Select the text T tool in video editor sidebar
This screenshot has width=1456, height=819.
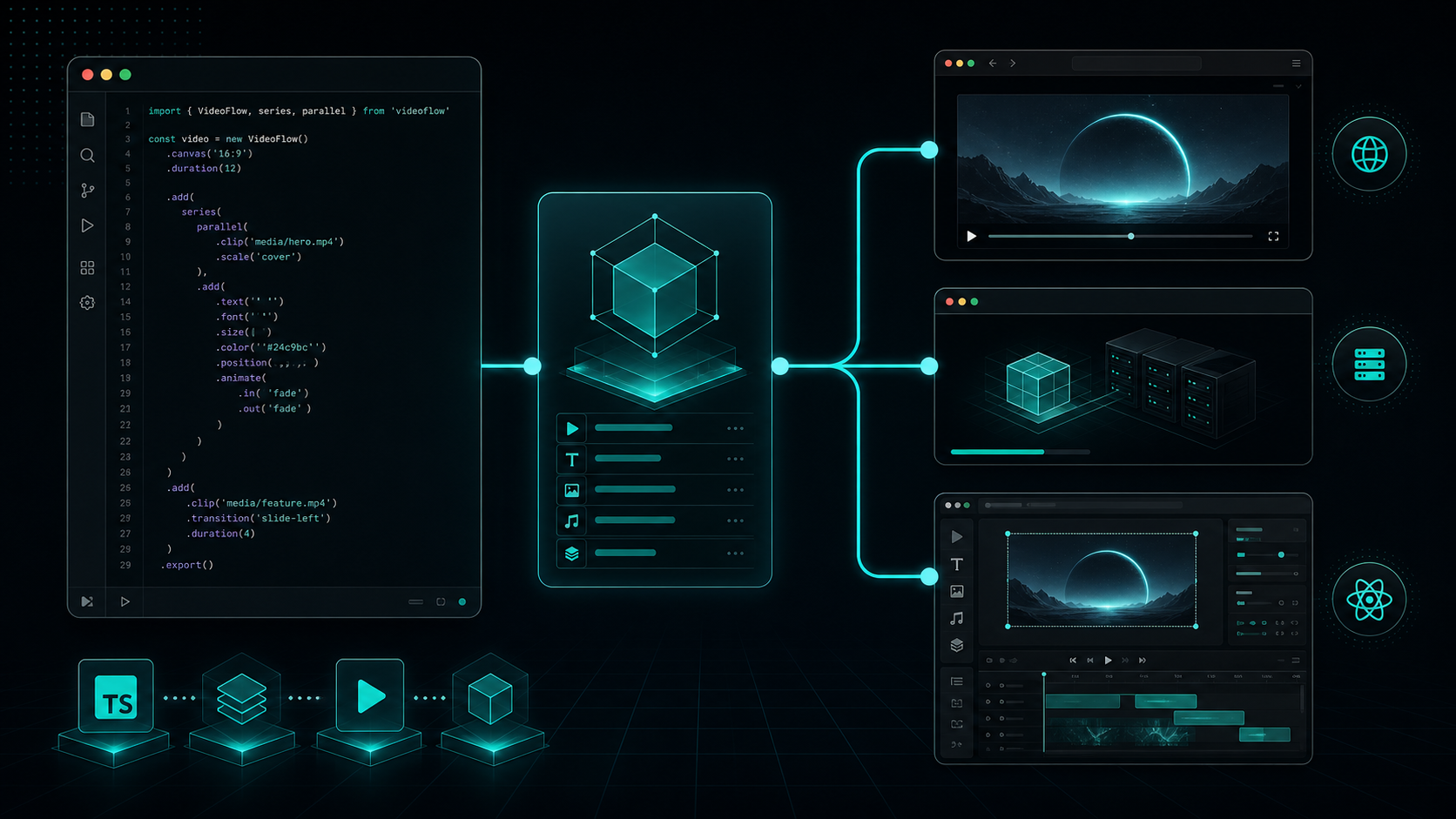[x=957, y=564]
